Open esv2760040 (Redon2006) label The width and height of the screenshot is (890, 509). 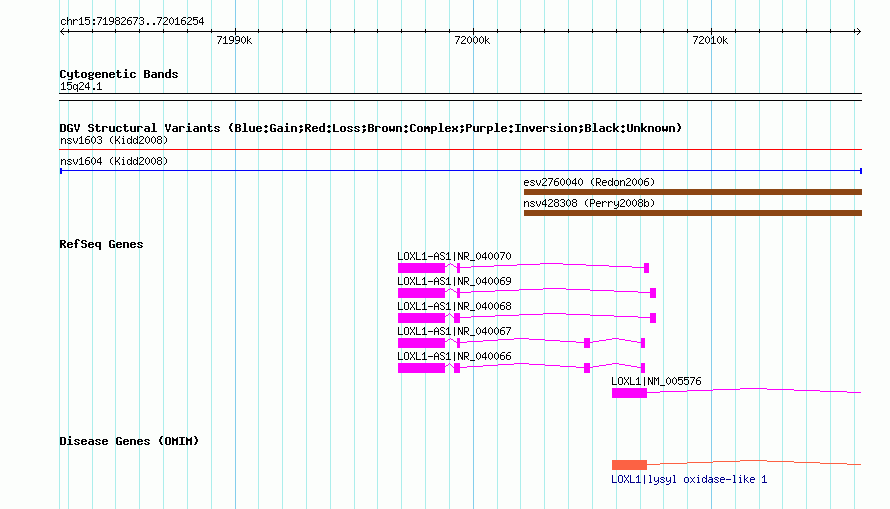click(589, 182)
